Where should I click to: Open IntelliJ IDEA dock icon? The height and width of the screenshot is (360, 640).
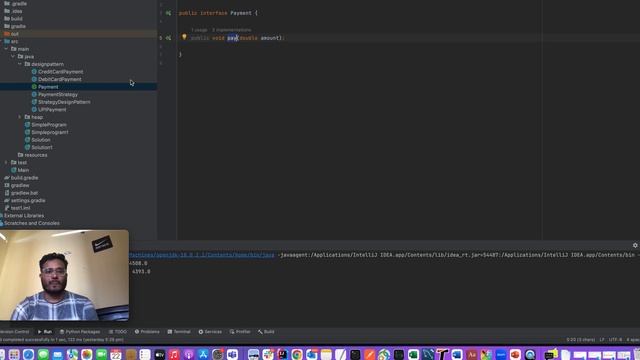pyautogui.click(x=282, y=354)
